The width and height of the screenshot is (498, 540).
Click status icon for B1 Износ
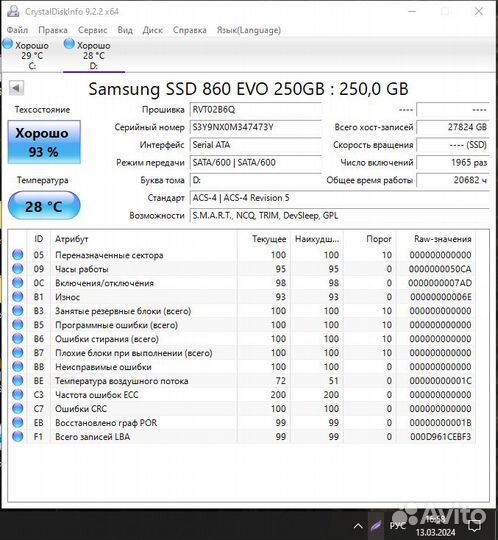pos(18,297)
